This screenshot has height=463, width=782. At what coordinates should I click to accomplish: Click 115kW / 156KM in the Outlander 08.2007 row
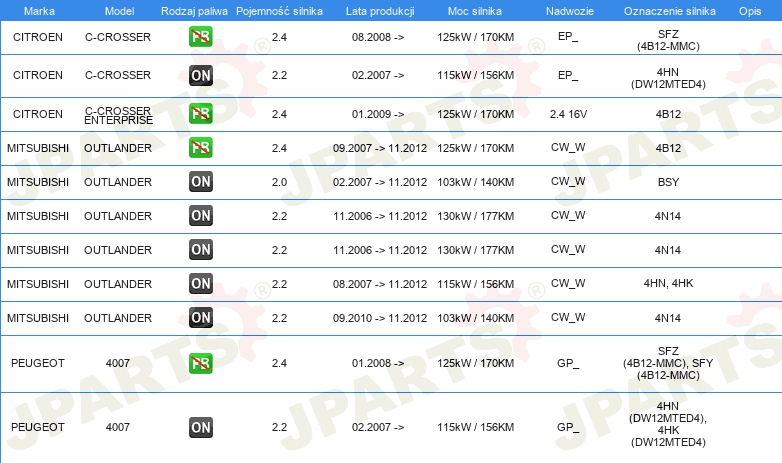click(x=476, y=284)
